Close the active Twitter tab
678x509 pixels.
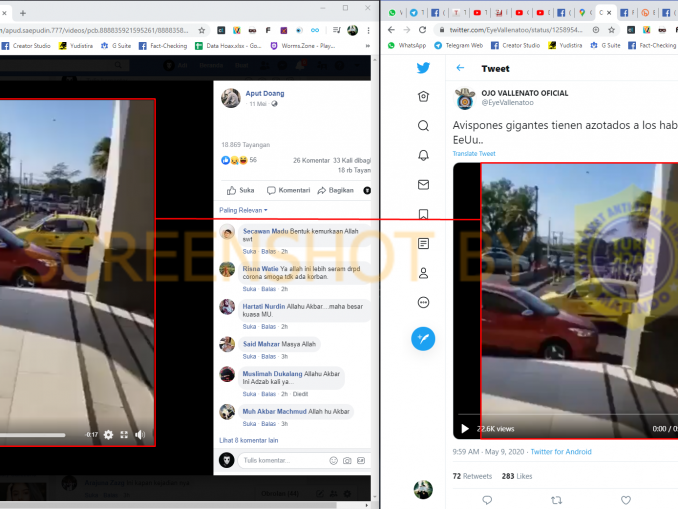tap(609, 13)
